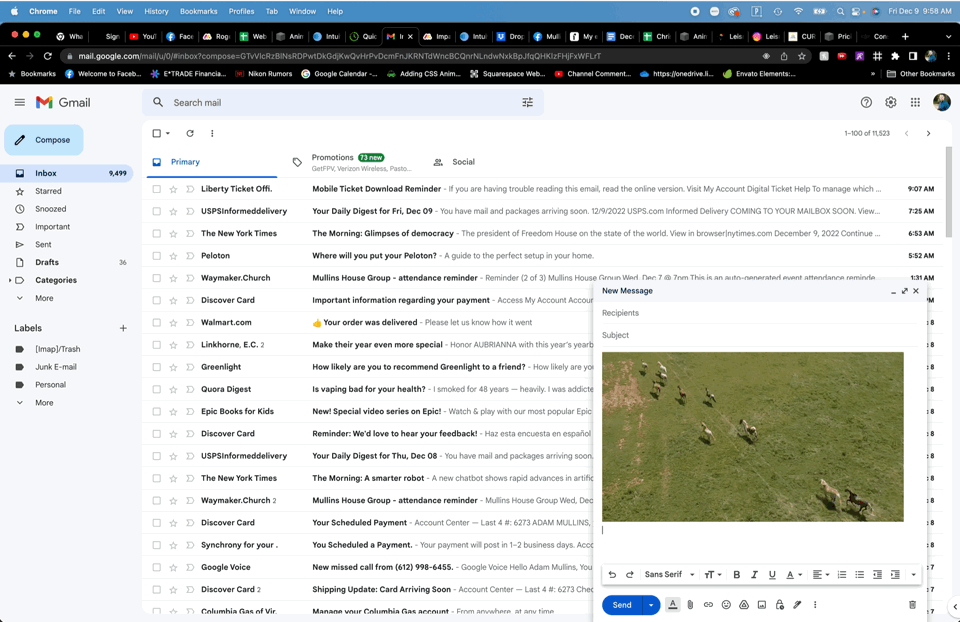Insert a signature using the pen icon
This screenshot has width=960, height=622.
(x=798, y=605)
